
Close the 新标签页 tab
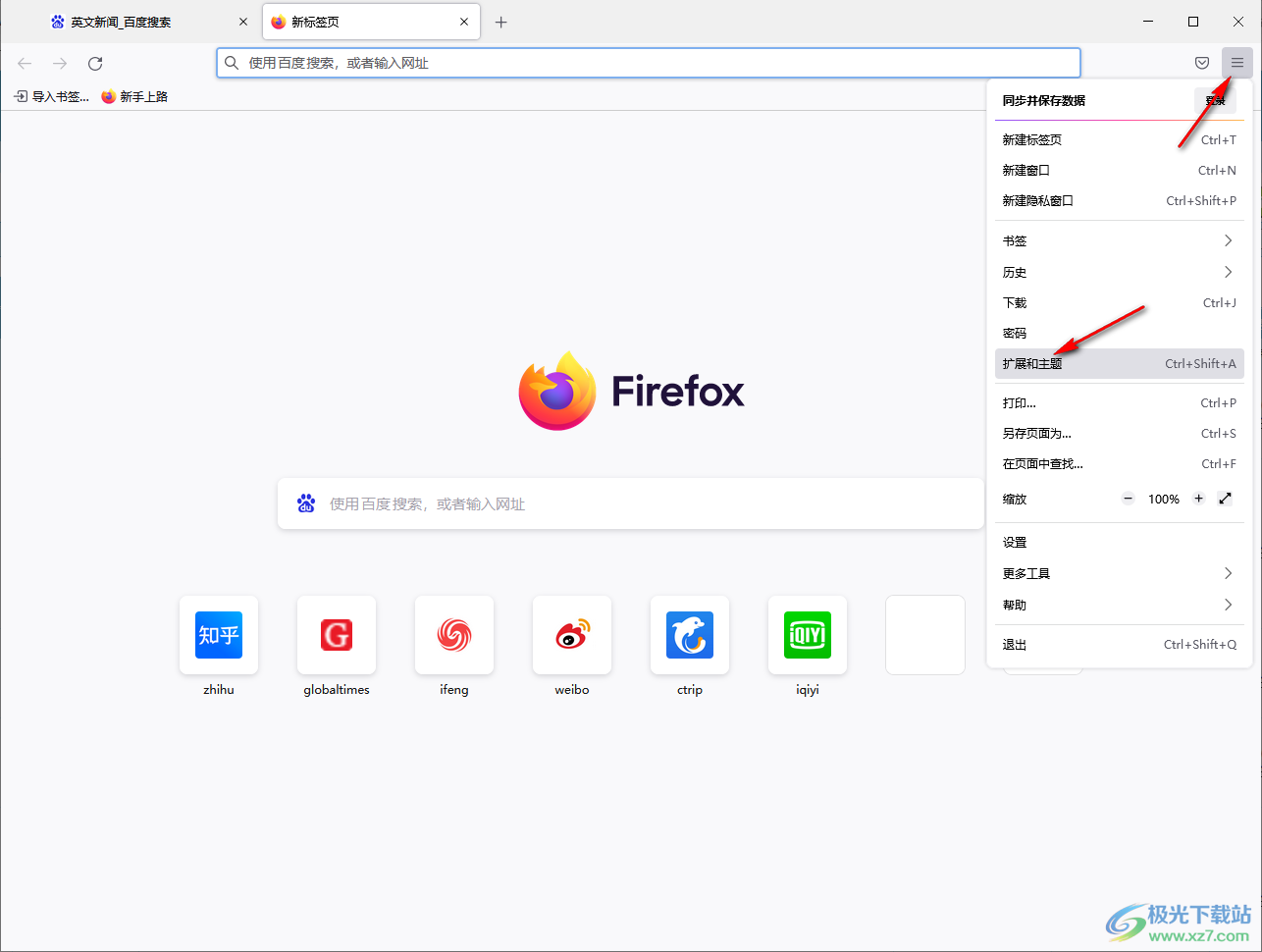(464, 22)
